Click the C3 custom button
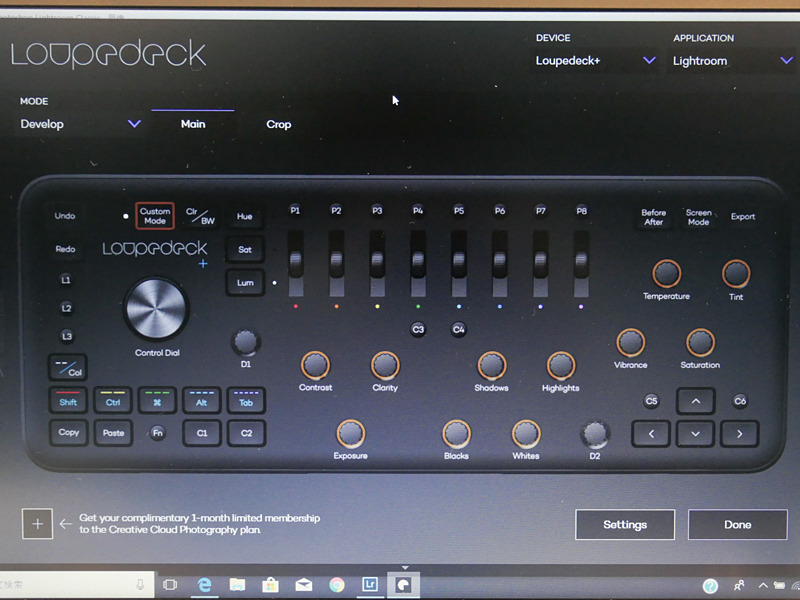 coord(418,329)
